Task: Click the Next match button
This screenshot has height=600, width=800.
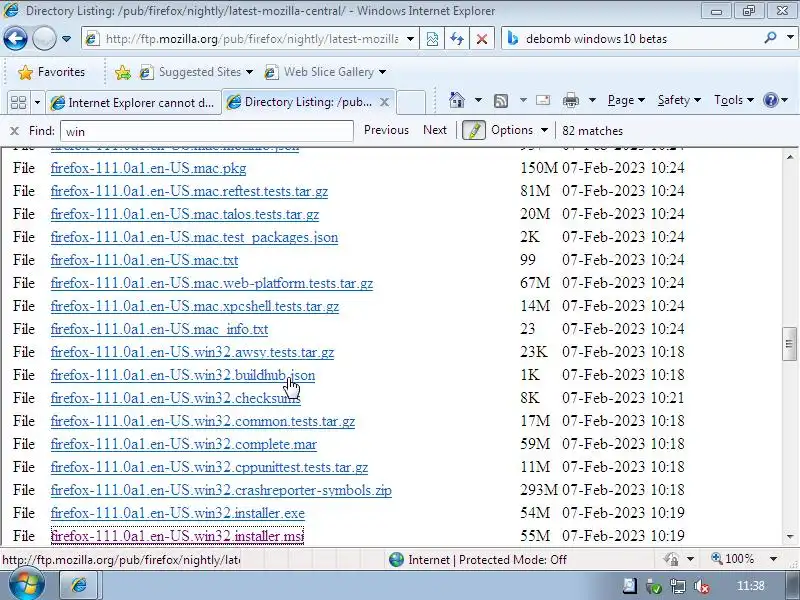Action: (x=435, y=130)
